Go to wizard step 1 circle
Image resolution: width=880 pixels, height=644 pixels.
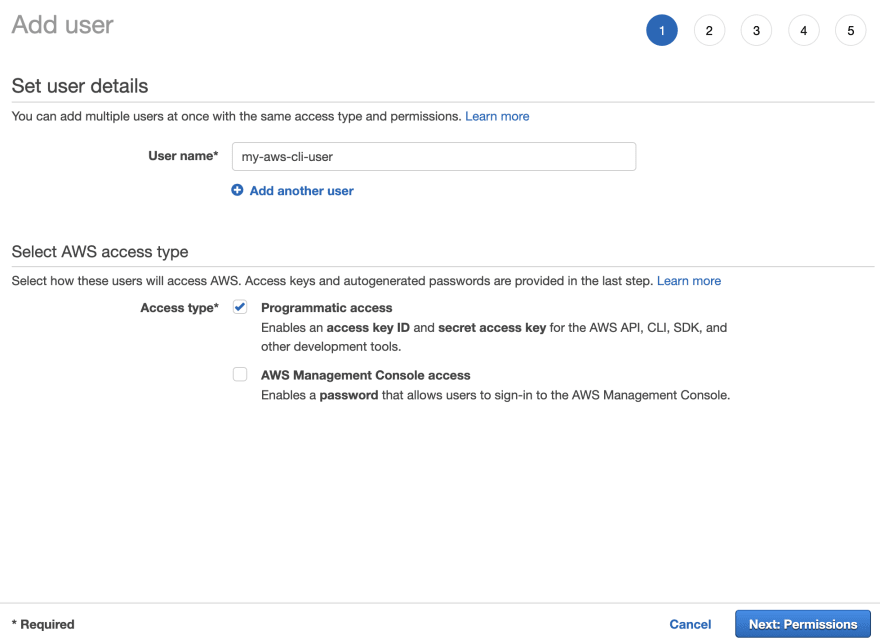[x=662, y=30]
